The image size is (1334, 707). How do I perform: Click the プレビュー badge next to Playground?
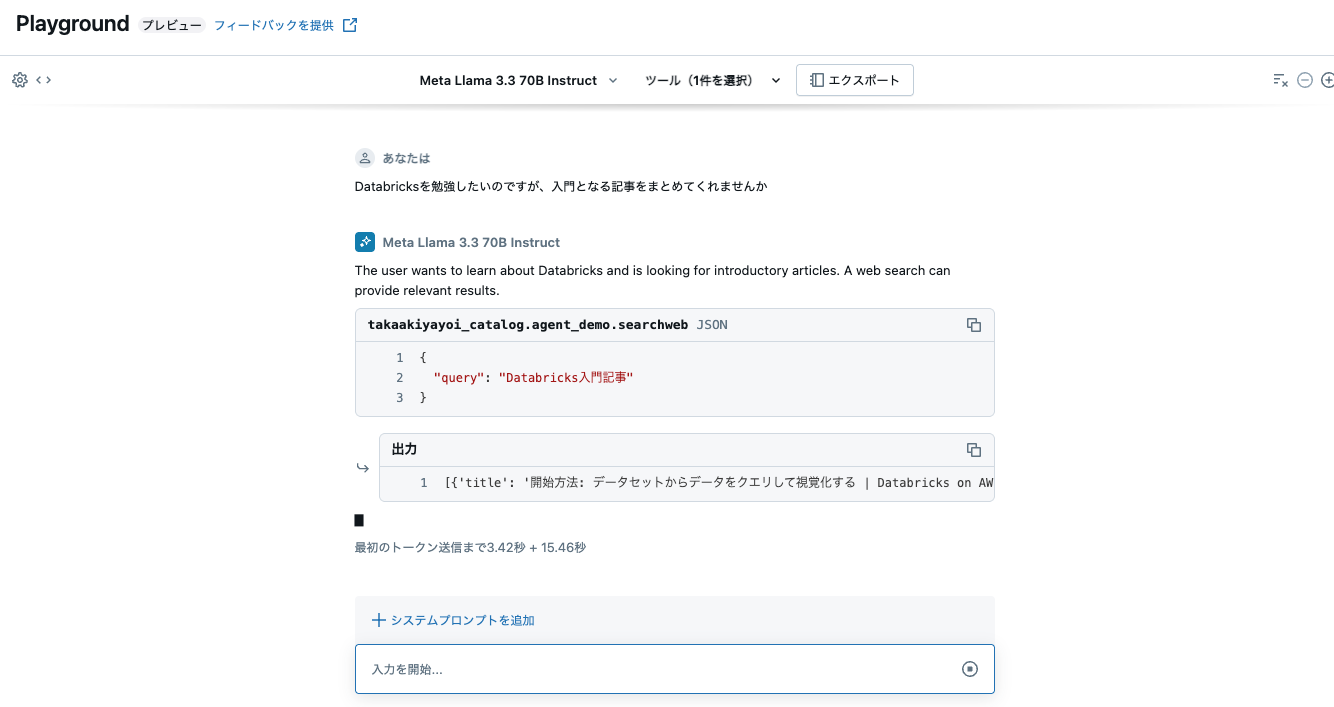pos(171,24)
